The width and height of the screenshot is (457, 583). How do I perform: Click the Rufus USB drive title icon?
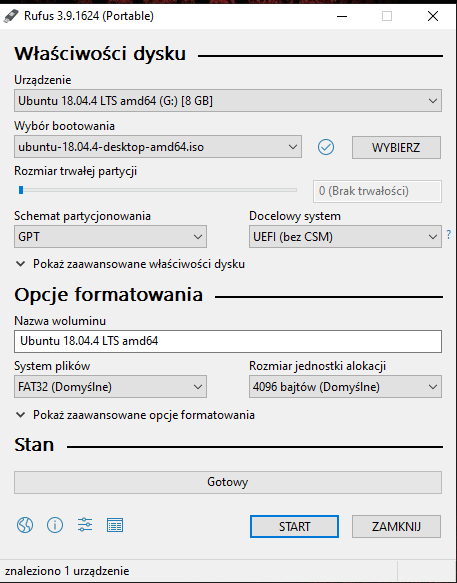coord(11,16)
